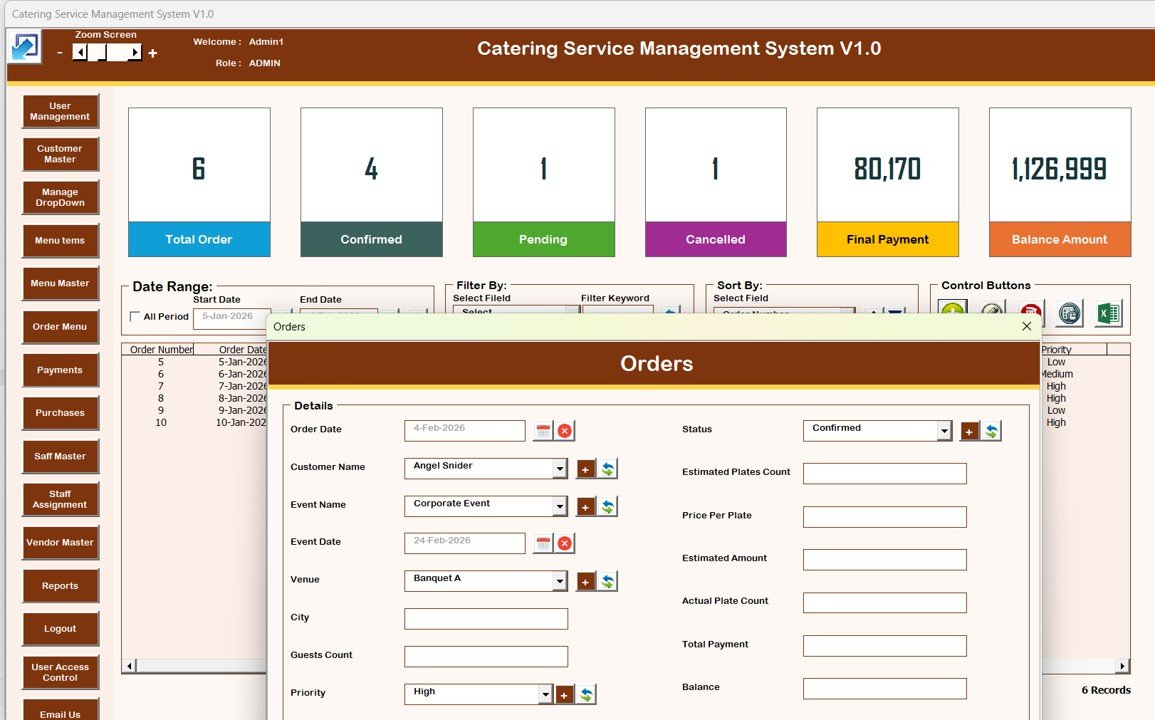Viewport: 1155px width, 720px height.
Task: Open calendar picker for Order Date
Action: click(543, 431)
